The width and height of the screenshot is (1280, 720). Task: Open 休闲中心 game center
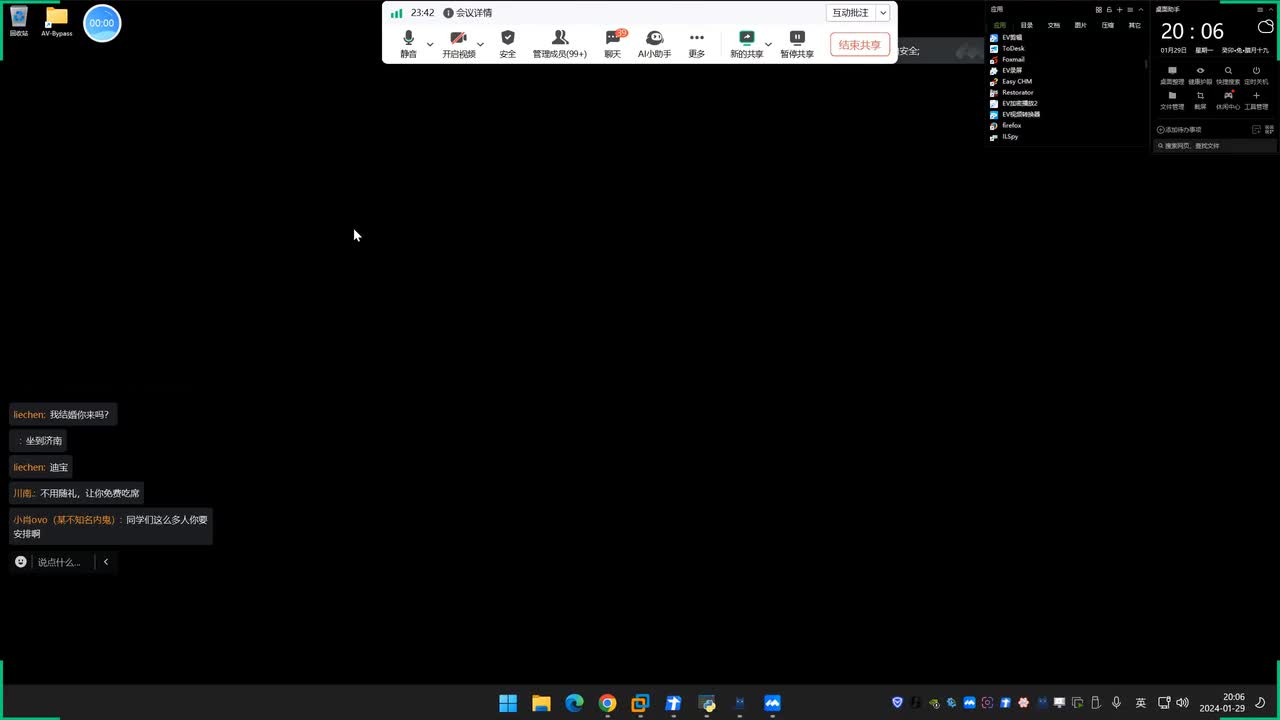pos(1228,100)
